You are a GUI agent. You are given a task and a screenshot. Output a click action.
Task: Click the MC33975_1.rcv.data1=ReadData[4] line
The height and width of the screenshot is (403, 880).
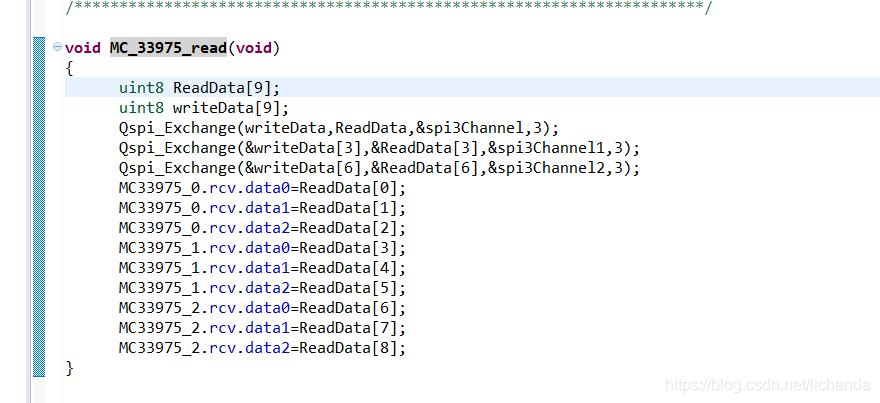[x=262, y=268]
